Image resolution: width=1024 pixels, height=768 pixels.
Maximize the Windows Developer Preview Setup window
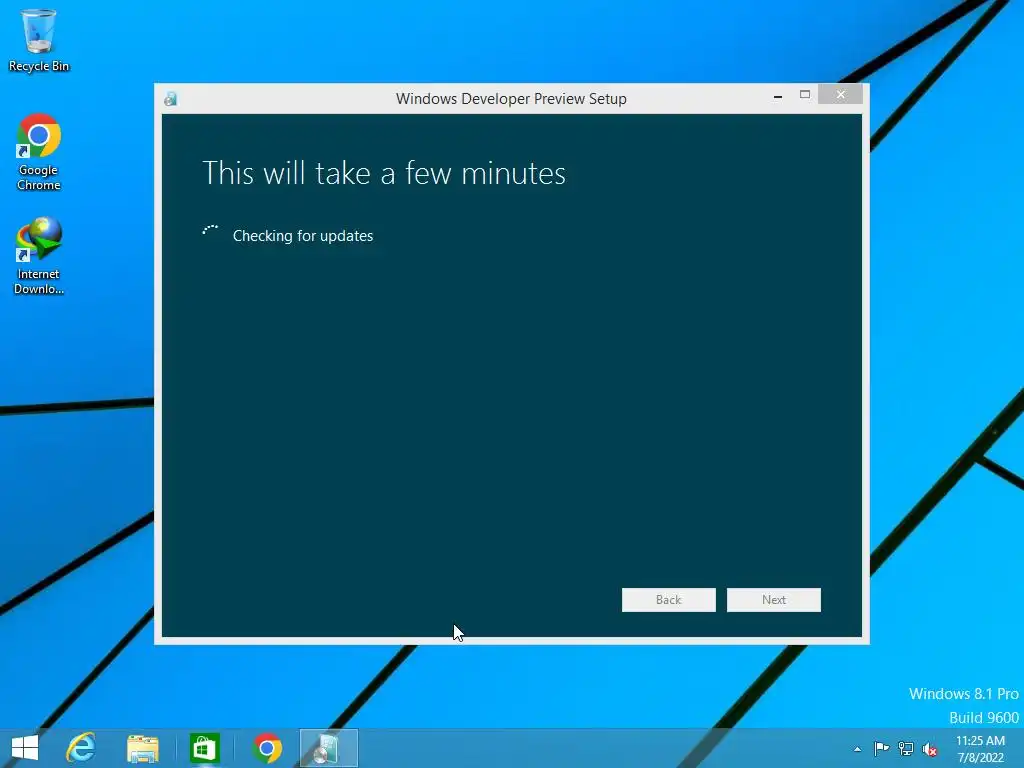[805, 95]
